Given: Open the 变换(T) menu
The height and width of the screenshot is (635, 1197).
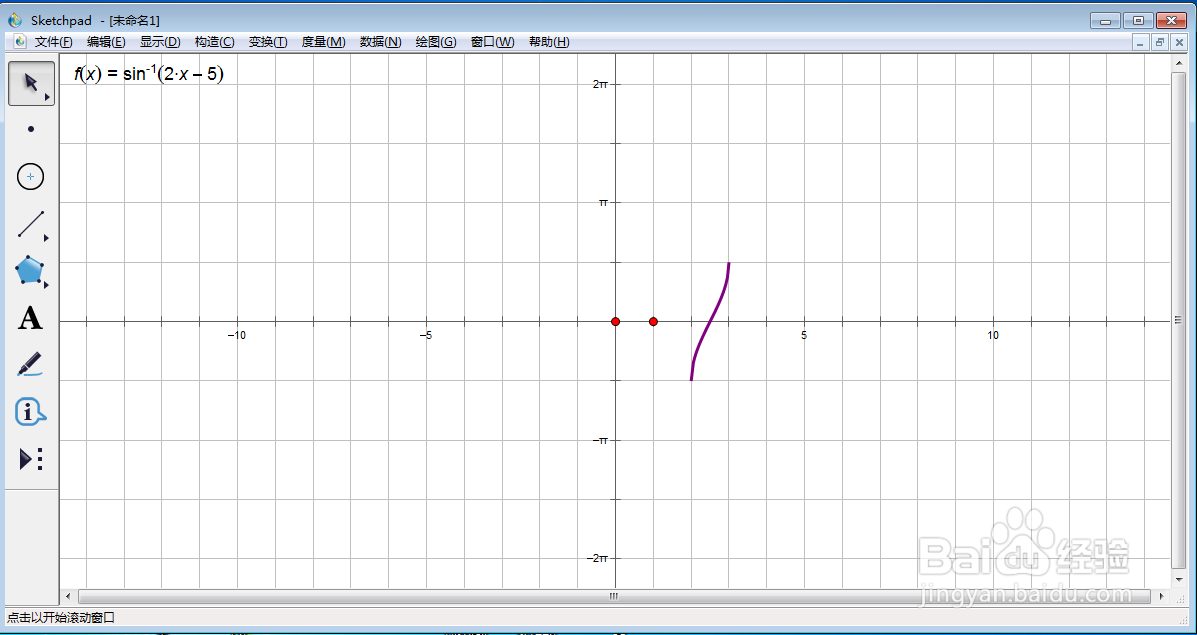Looking at the screenshot, I should [268, 42].
